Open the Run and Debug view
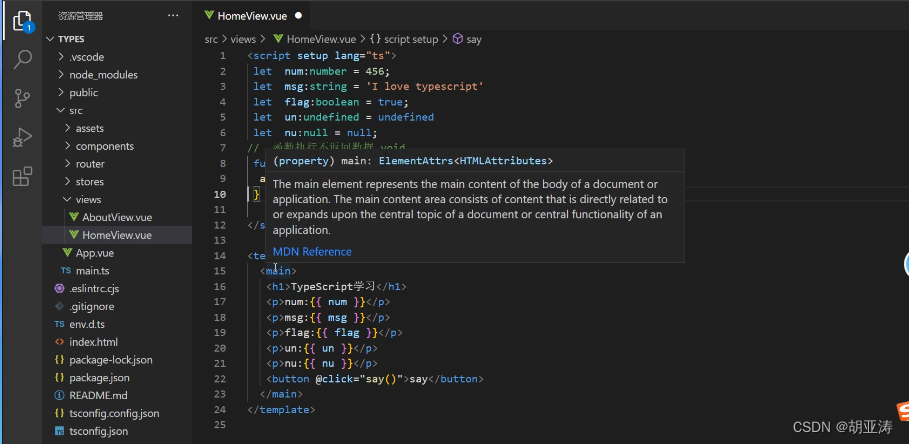Image resolution: width=909 pixels, height=444 pixels. point(22,137)
